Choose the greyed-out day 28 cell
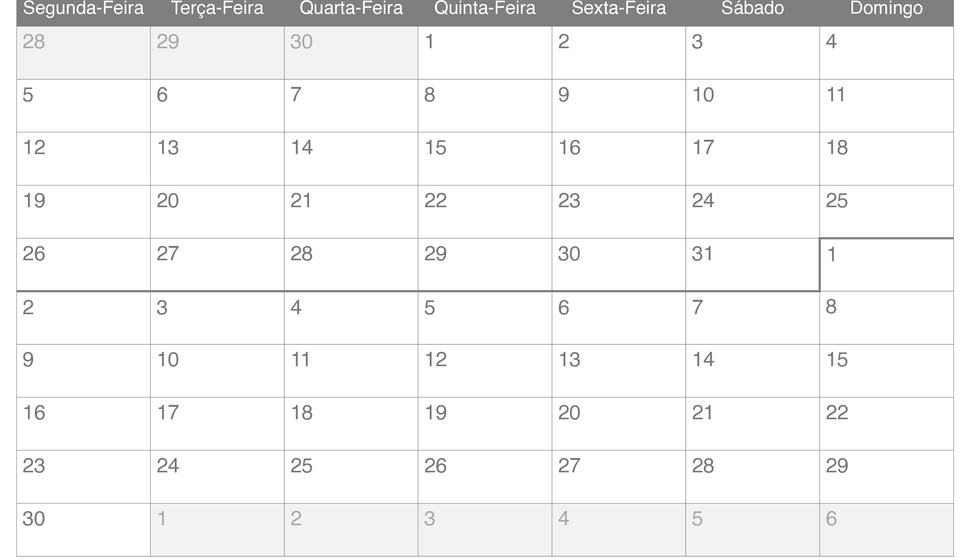970x560 pixels. pyautogui.click(x=84, y=53)
